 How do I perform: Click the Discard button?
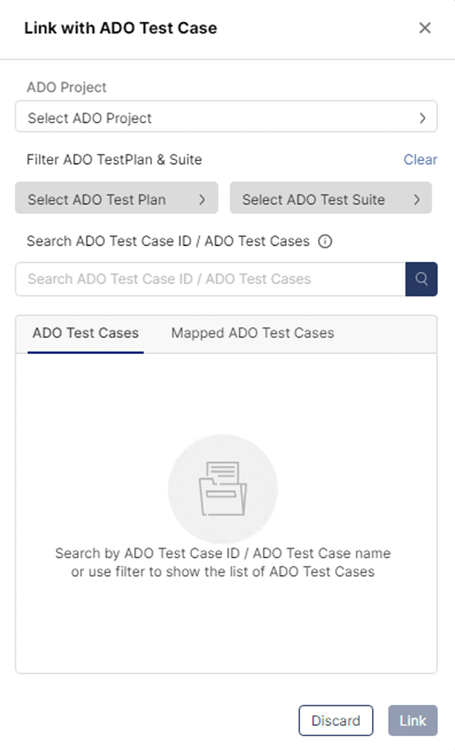(x=336, y=720)
